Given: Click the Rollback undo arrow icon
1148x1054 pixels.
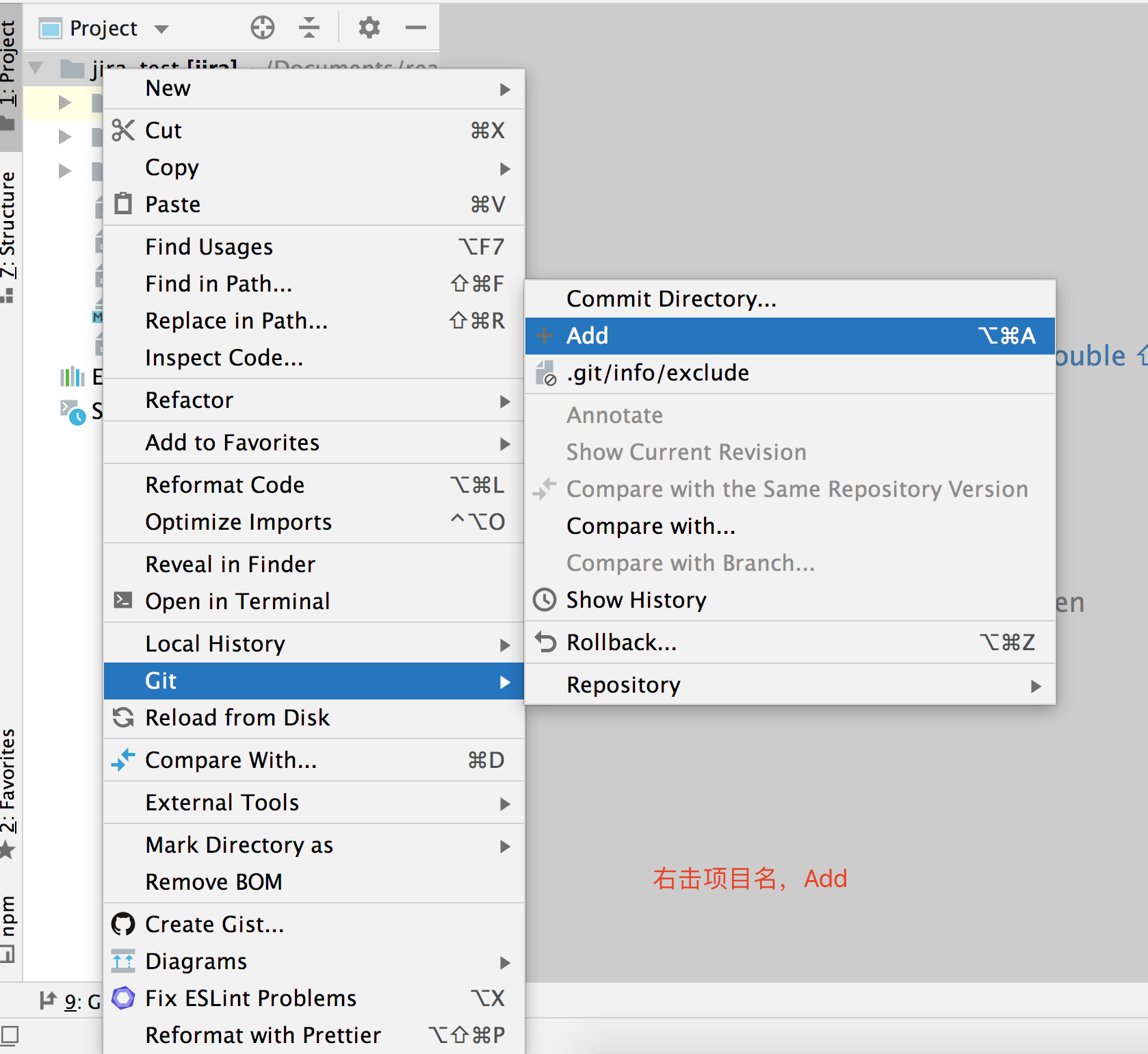Looking at the screenshot, I should coord(545,642).
